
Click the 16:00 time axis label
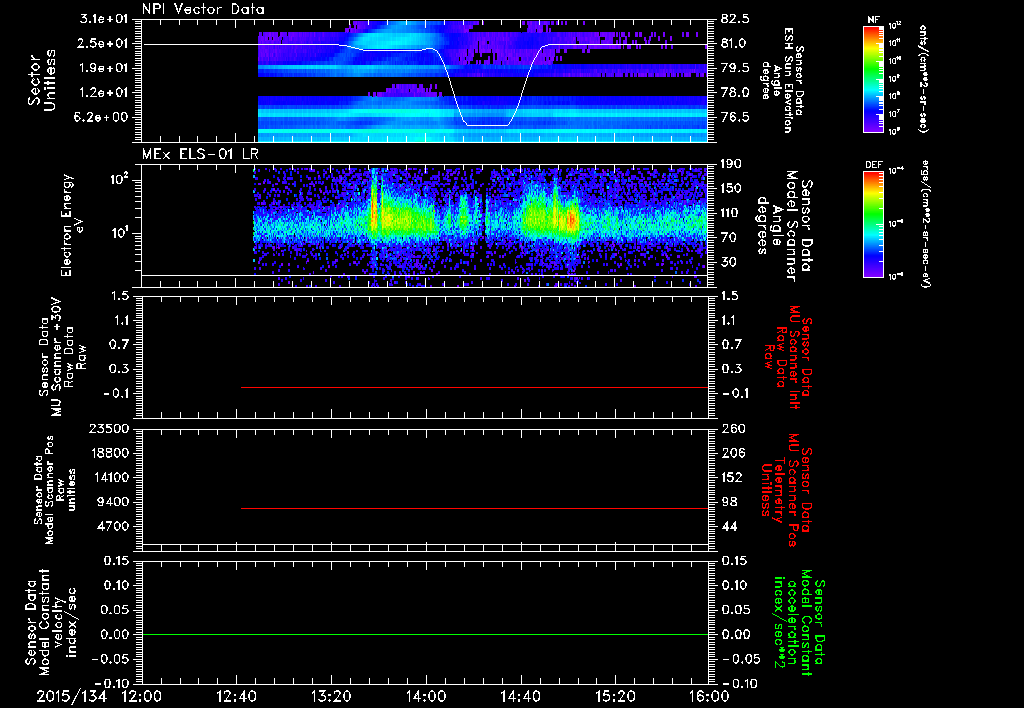[x=709, y=696]
